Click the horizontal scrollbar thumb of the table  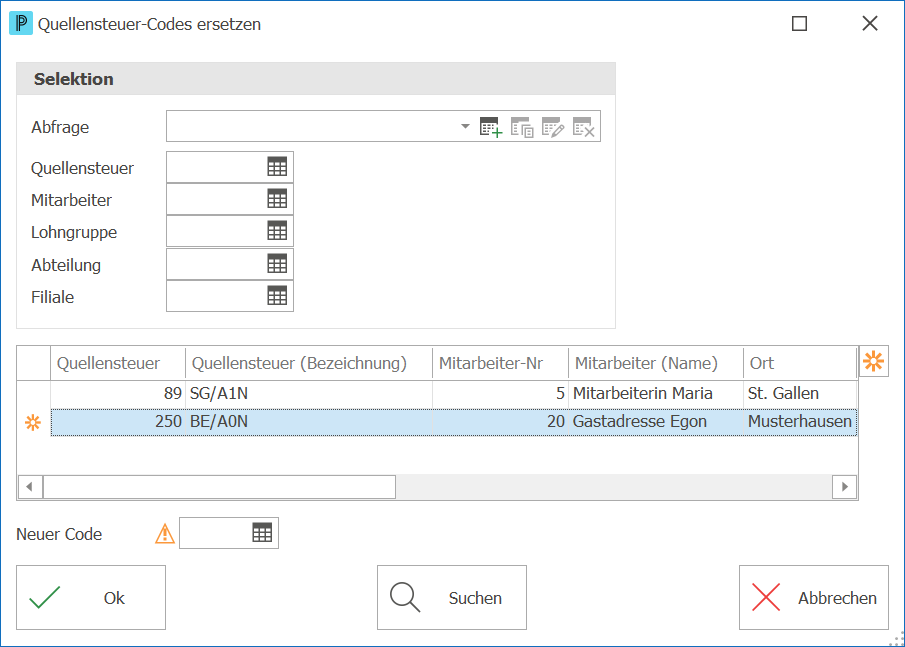coord(219,487)
